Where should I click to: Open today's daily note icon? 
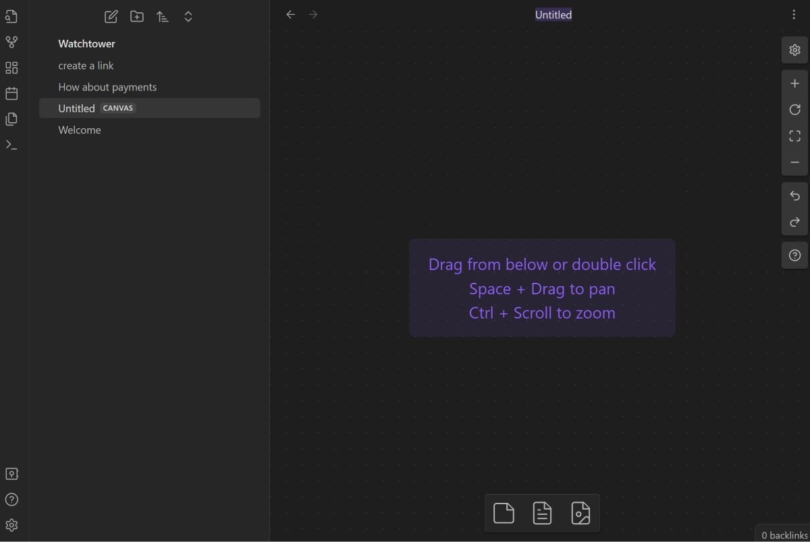pos(12,94)
